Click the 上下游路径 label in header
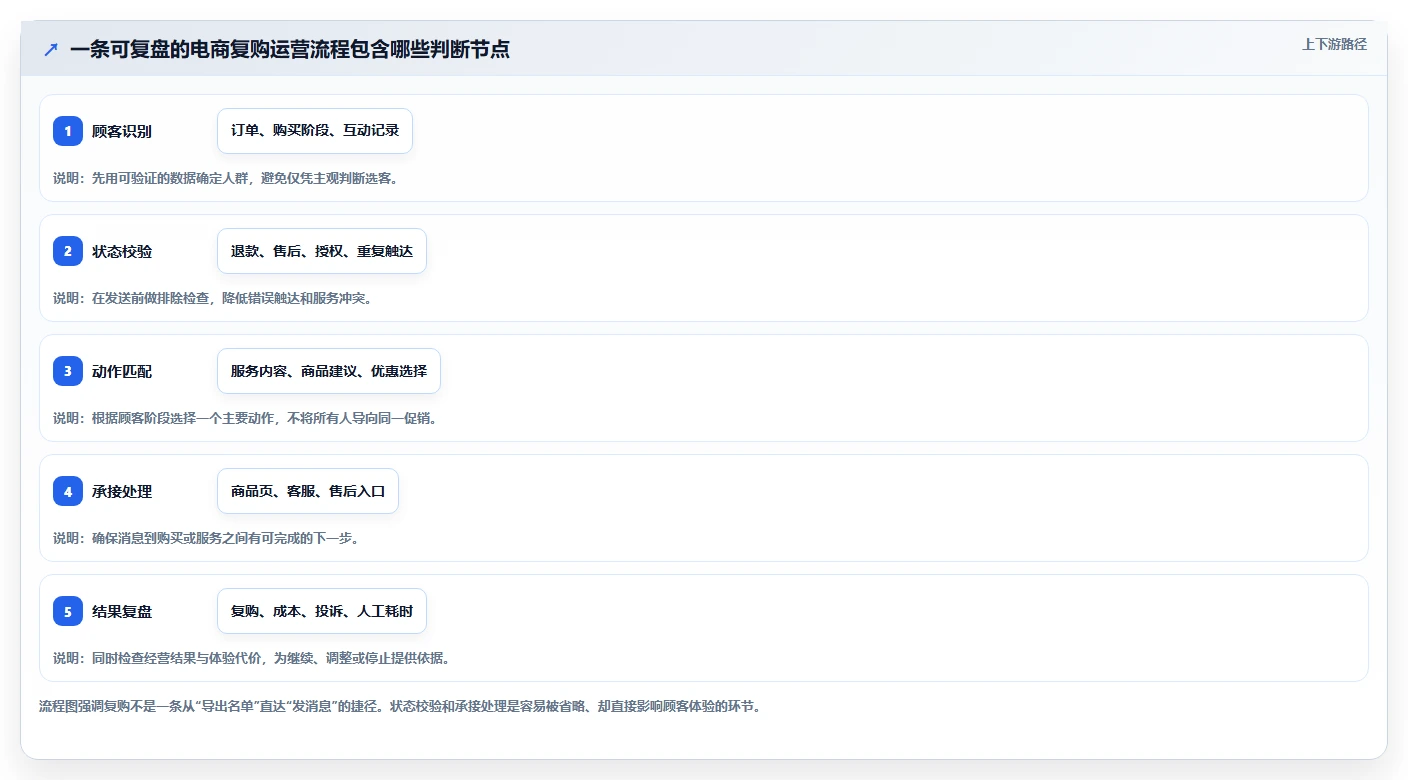 pos(1334,44)
